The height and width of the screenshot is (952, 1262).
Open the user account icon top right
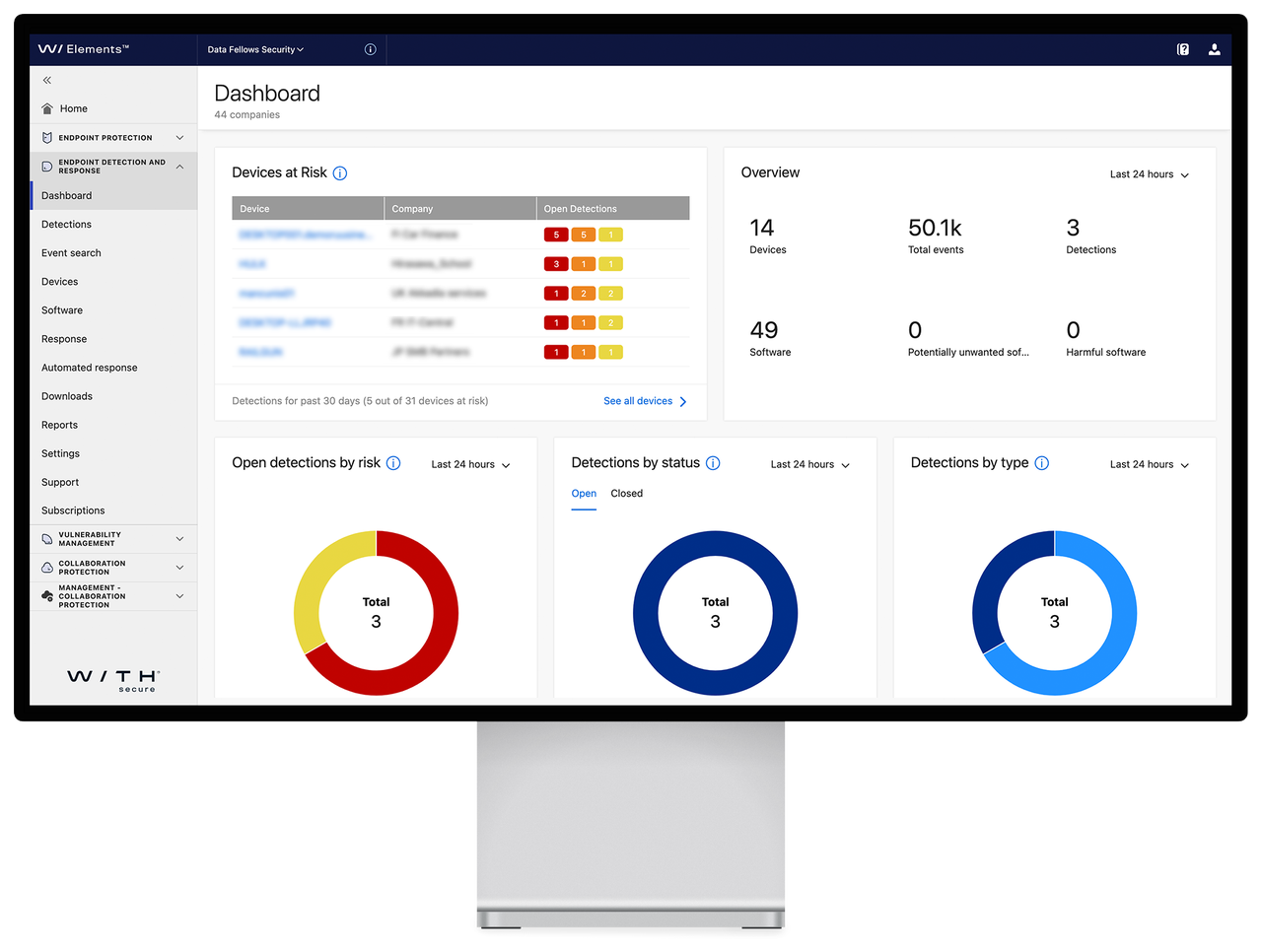pyautogui.click(x=1214, y=48)
